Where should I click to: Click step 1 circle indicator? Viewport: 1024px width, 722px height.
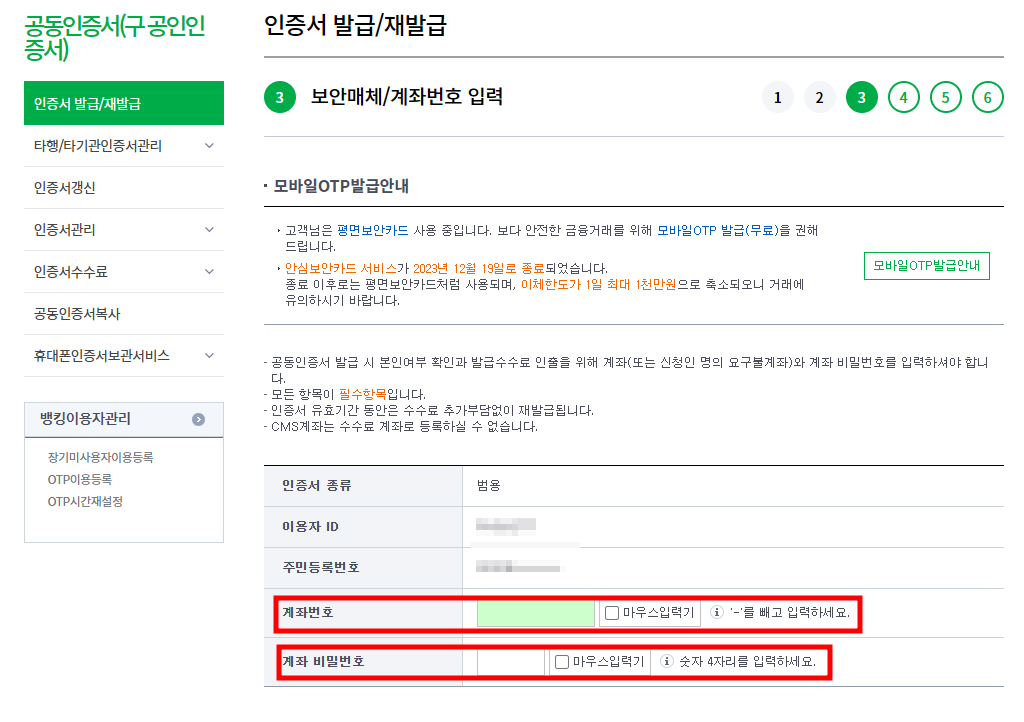tap(777, 97)
